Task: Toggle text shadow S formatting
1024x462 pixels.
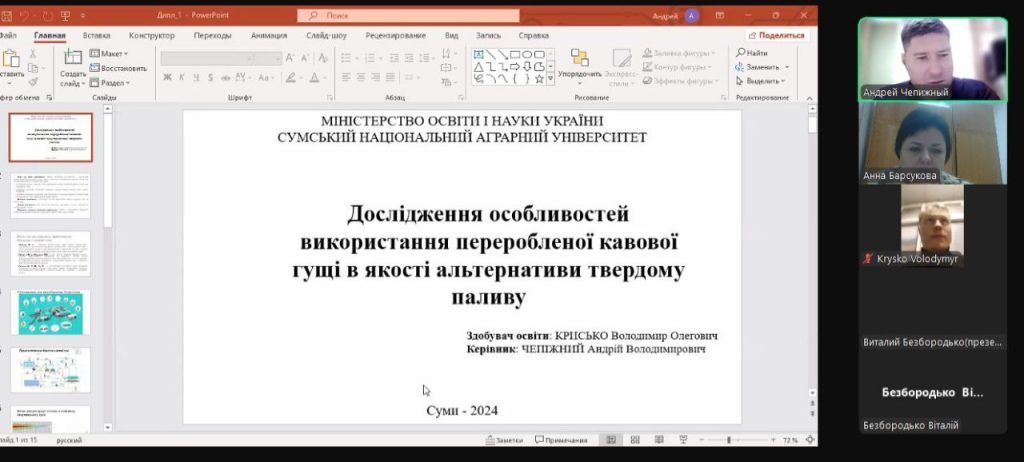Action: pyautogui.click(x=210, y=77)
